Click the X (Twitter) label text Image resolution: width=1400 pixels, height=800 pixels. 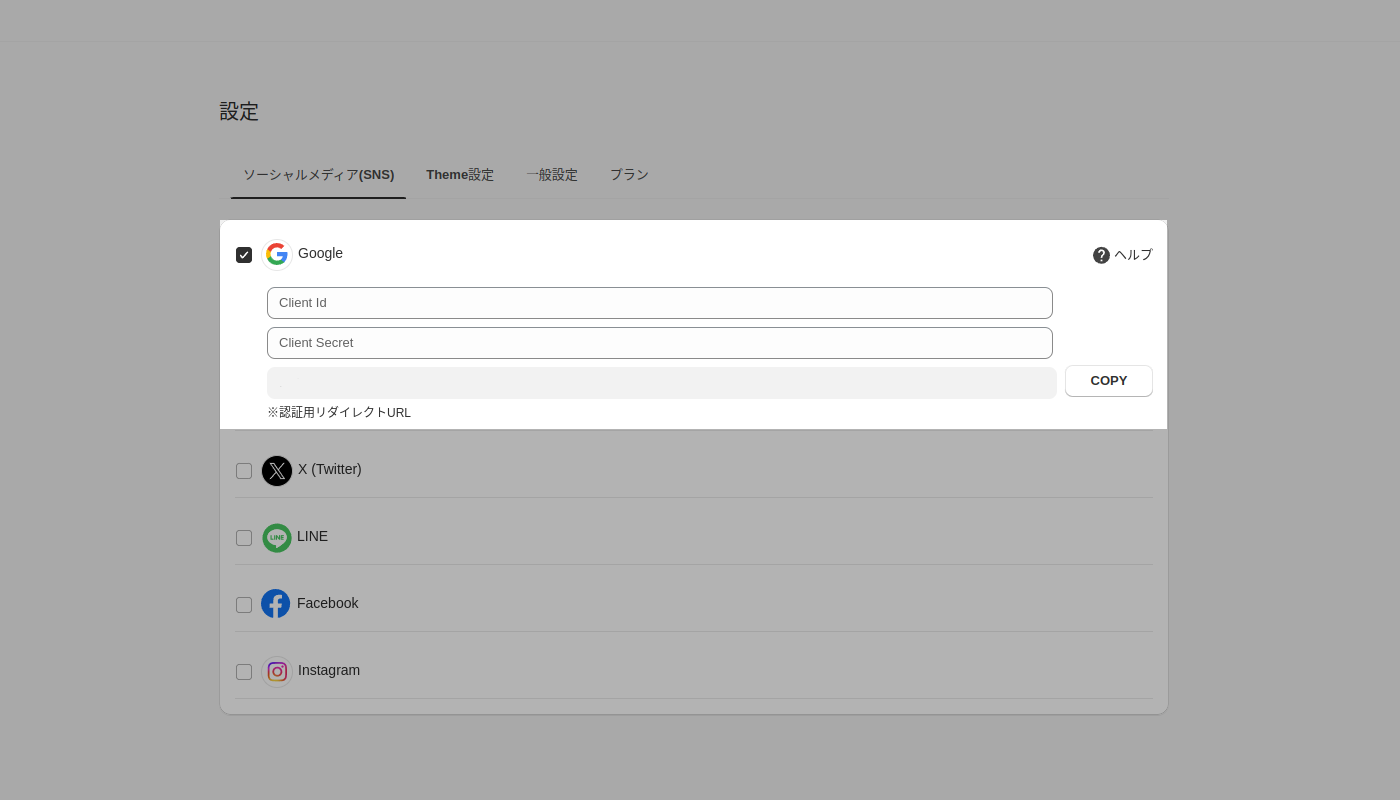coord(330,469)
